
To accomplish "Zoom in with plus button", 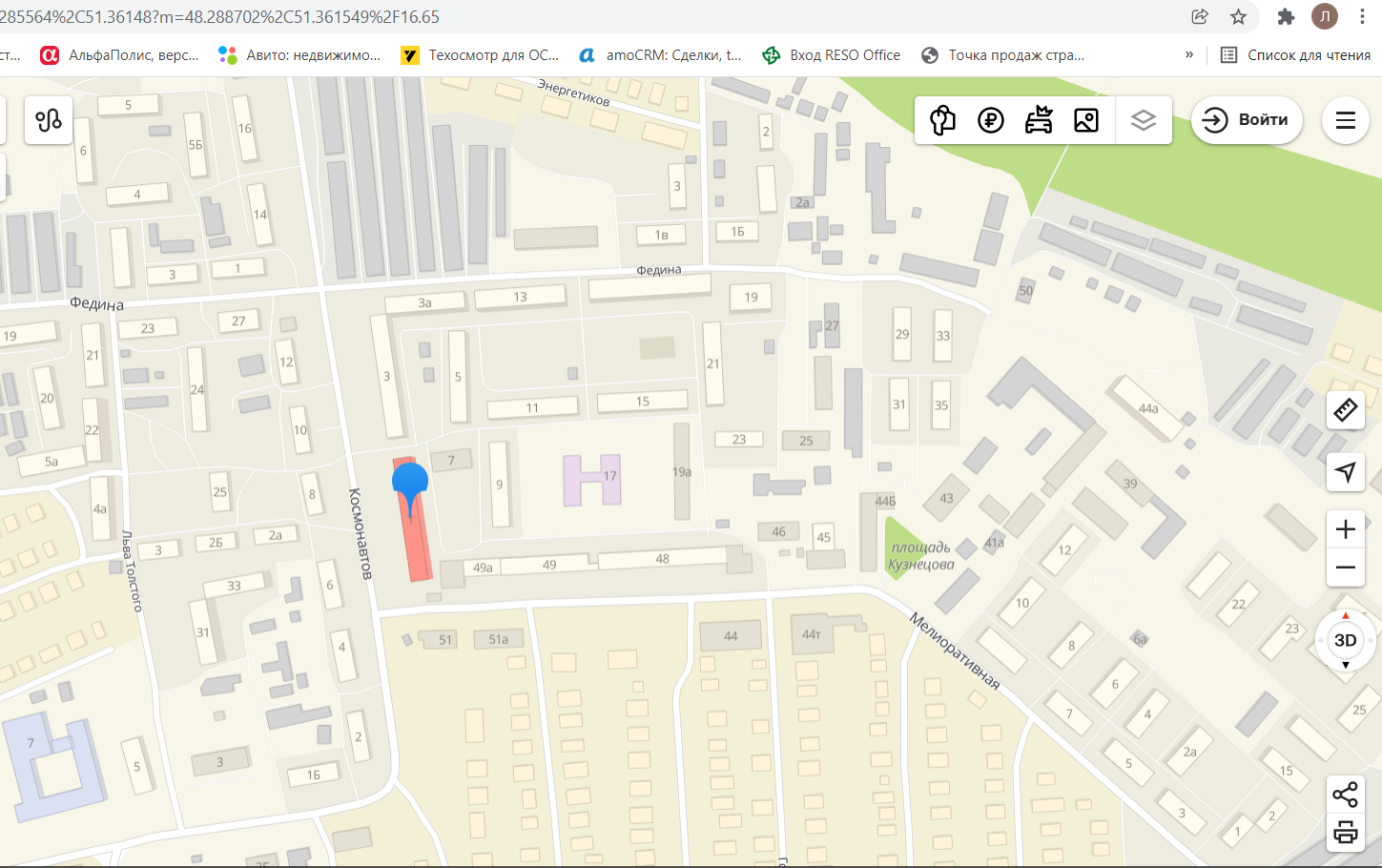I will (1346, 529).
